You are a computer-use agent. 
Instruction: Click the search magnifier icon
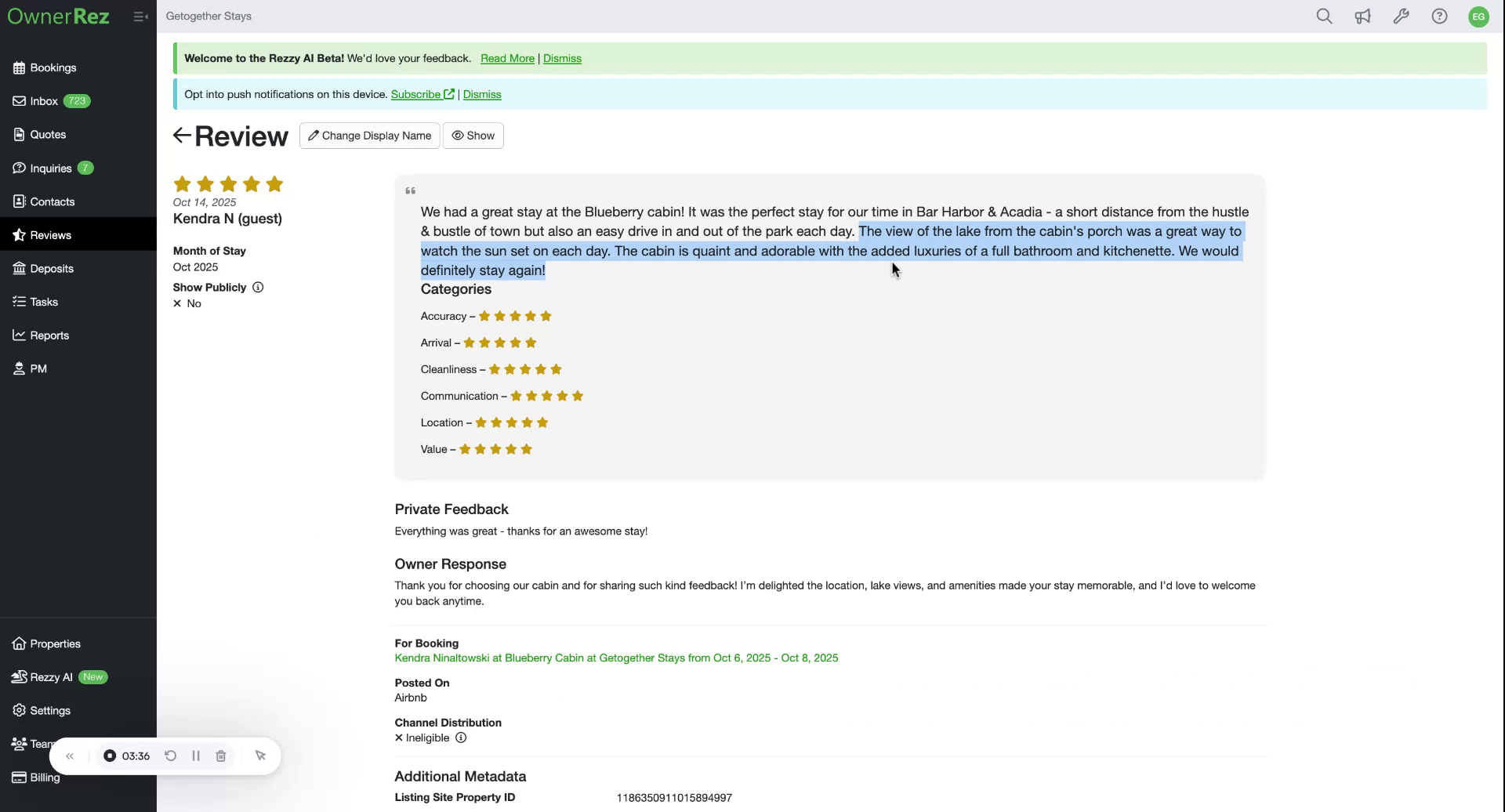[1324, 16]
